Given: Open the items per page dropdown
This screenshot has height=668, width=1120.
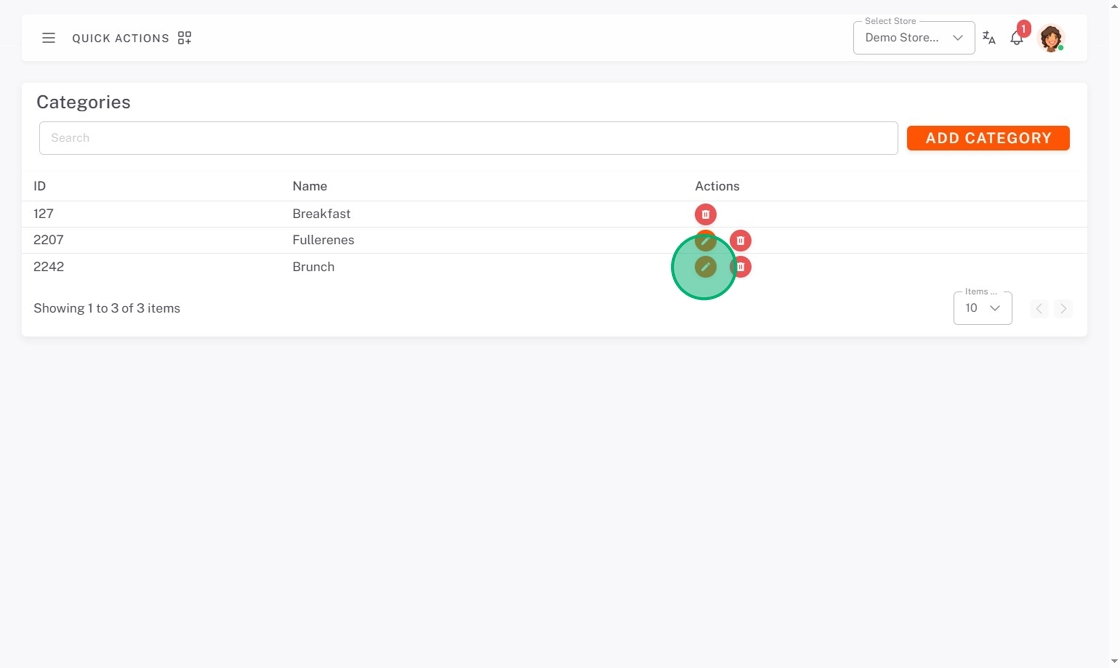Looking at the screenshot, I should (982, 308).
